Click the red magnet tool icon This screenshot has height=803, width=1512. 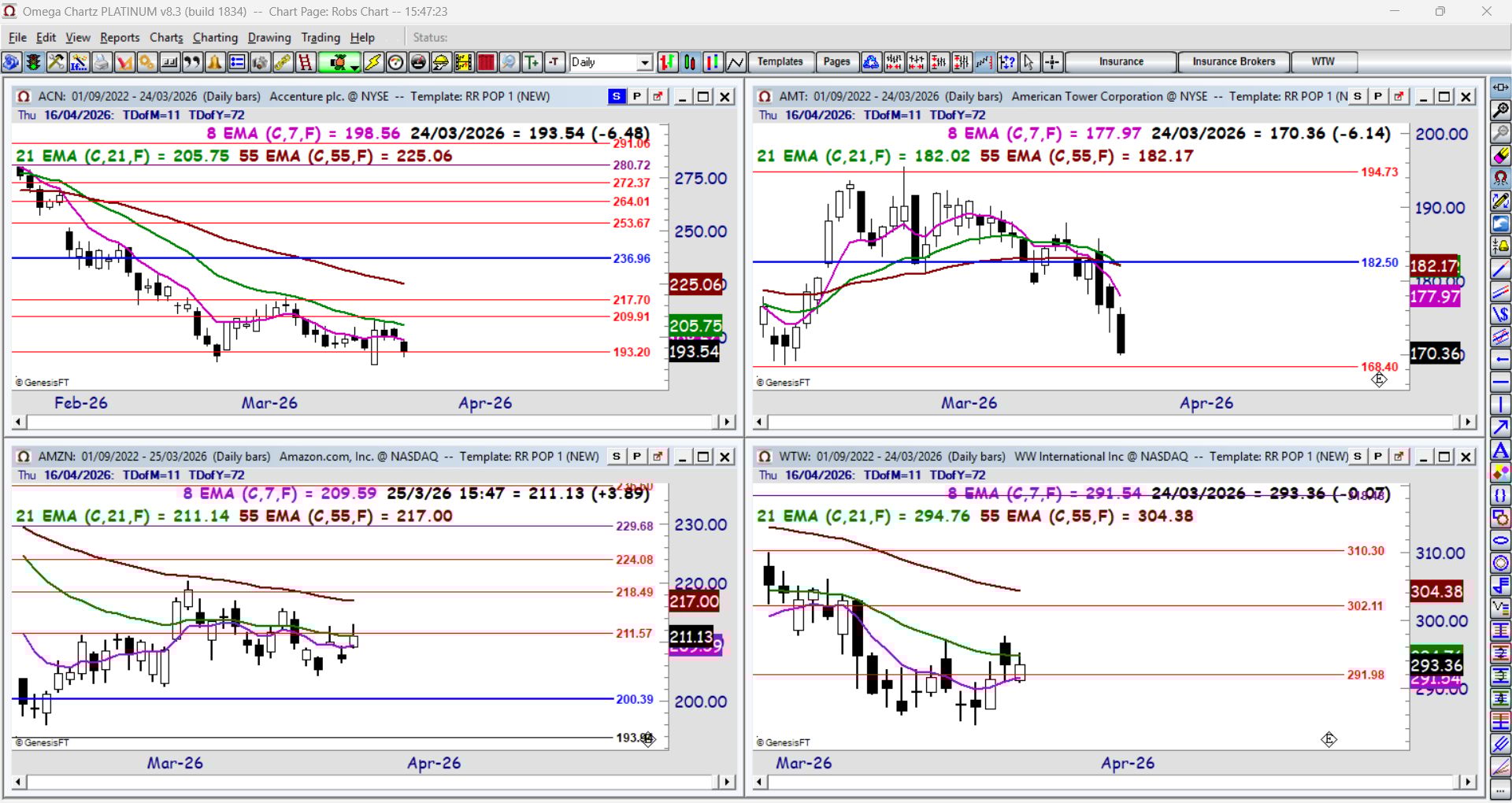pyautogui.click(x=1501, y=178)
